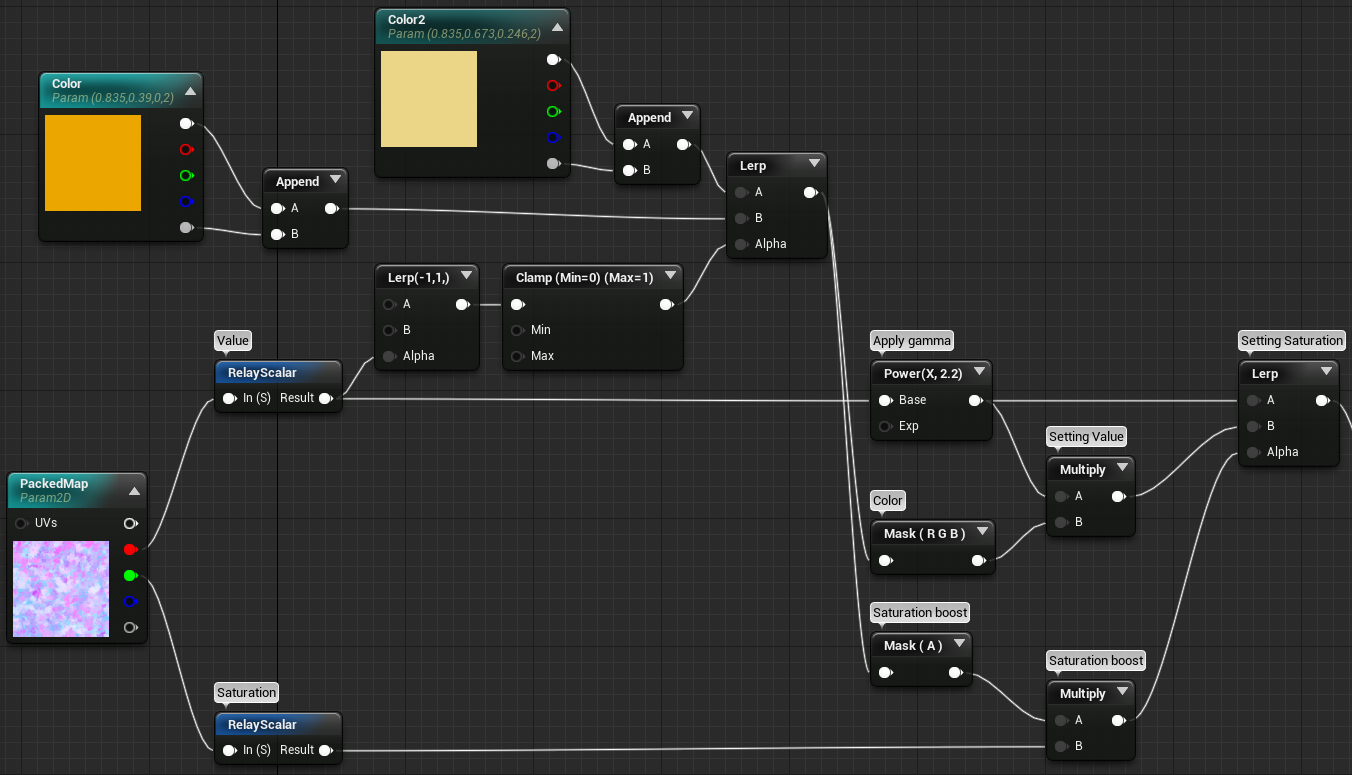The height and width of the screenshot is (775, 1352).
Task: Click the red output pin on Color node
Action: pyautogui.click(x=185, y=150)
